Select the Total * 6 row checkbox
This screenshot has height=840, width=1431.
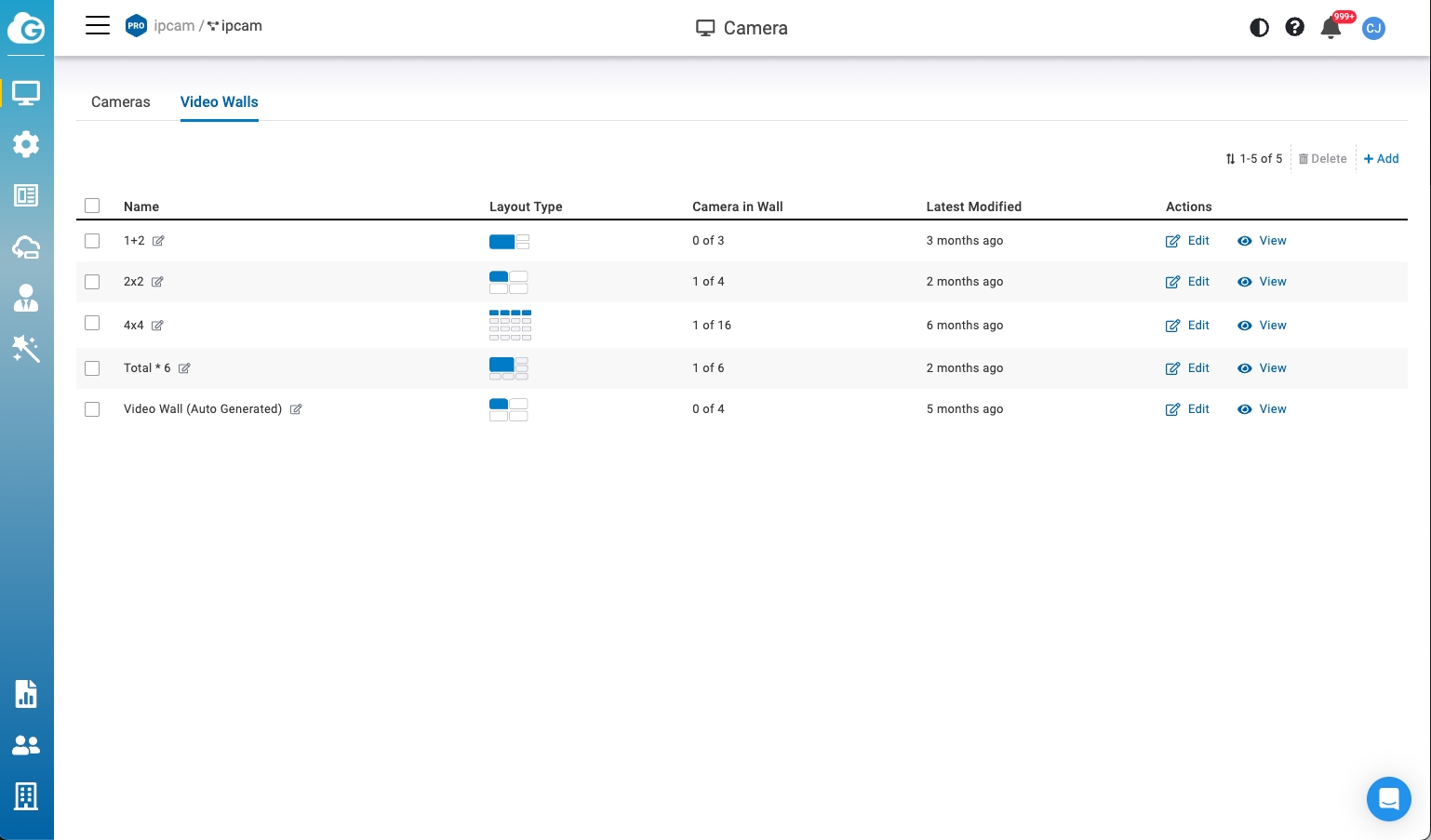coord(92,368)
